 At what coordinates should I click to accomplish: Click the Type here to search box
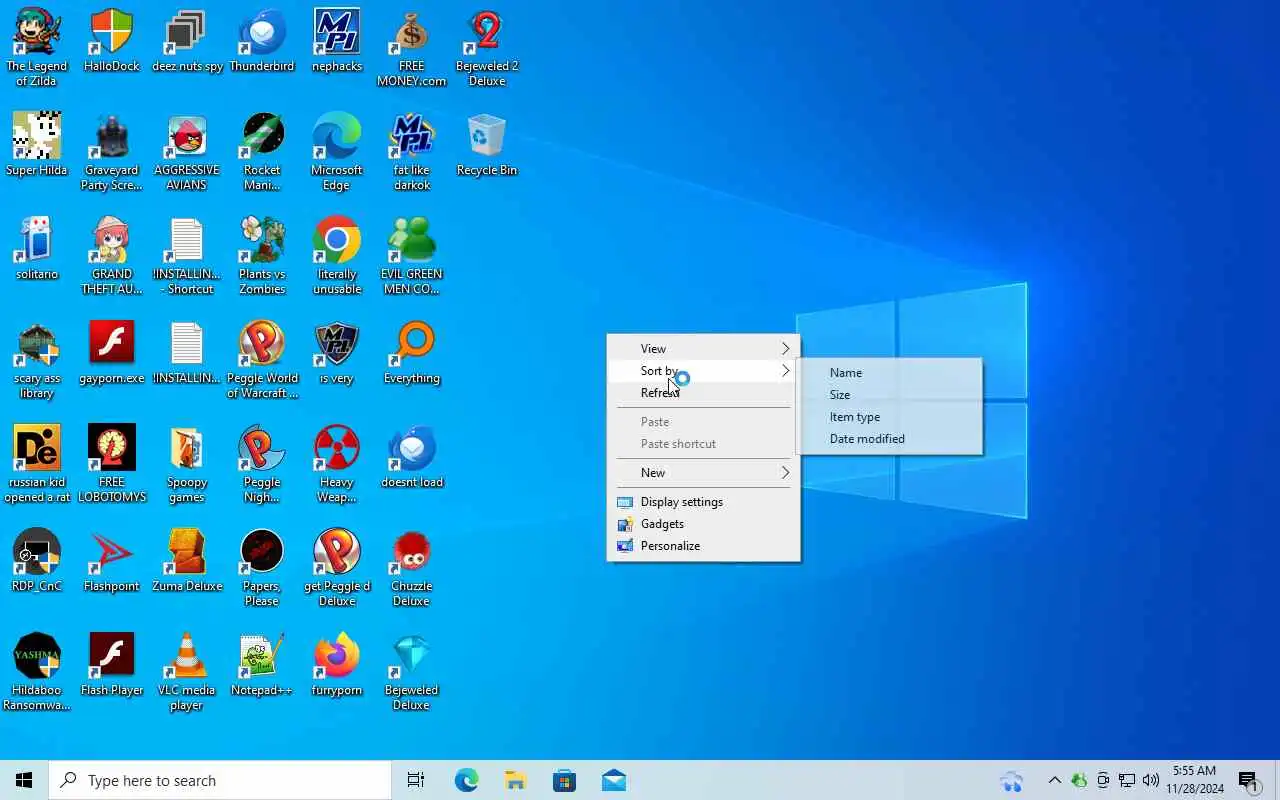point(220,780)
